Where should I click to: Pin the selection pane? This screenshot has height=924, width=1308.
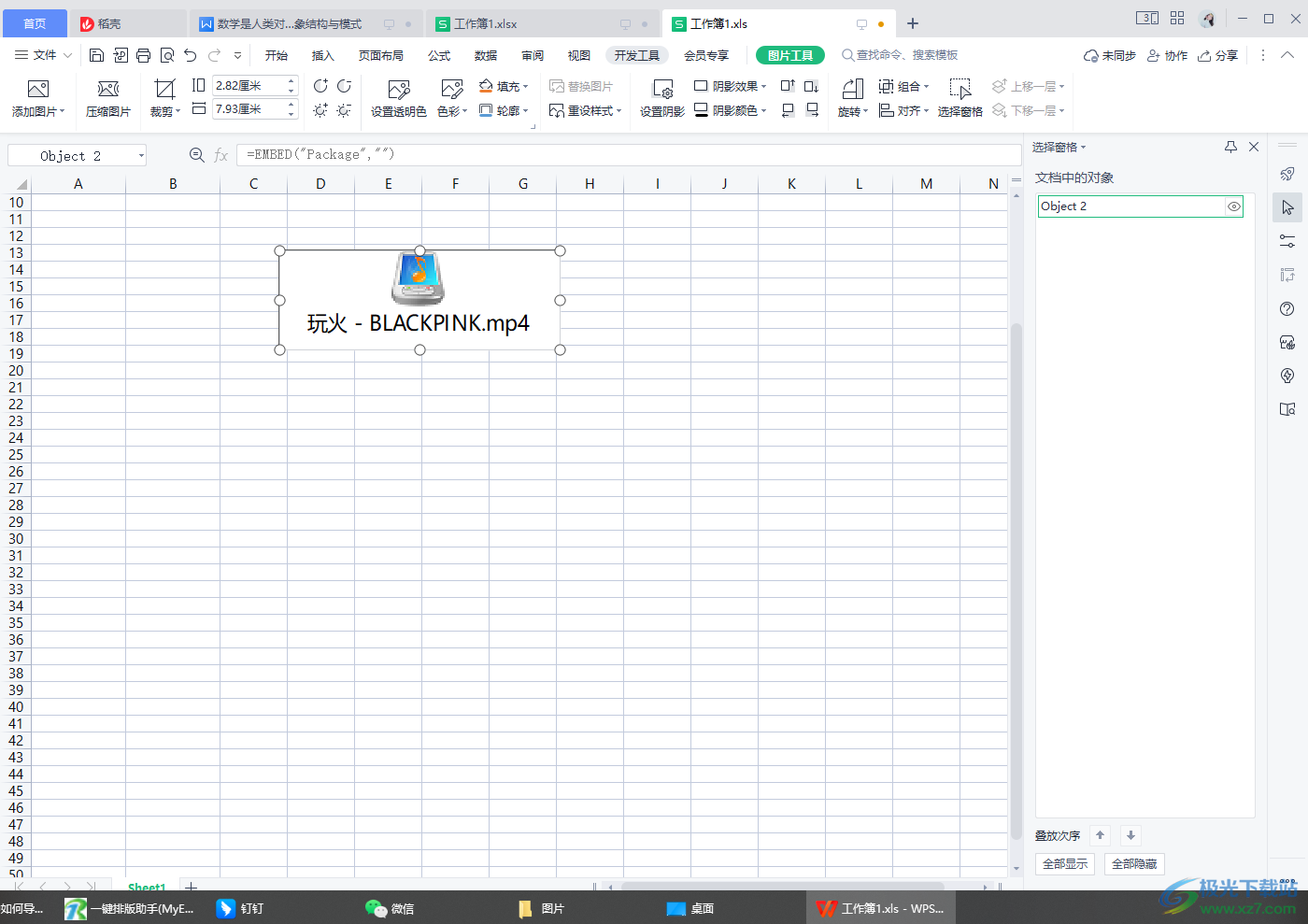point(1230,147)
